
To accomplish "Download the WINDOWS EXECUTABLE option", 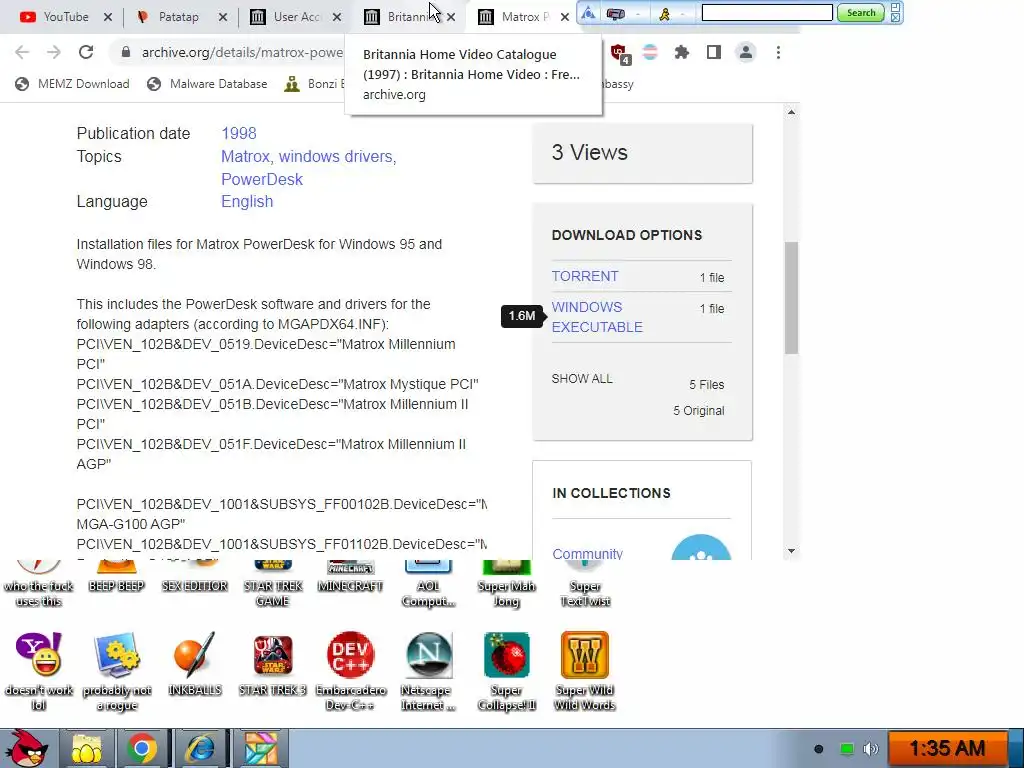I will point(597,317).
